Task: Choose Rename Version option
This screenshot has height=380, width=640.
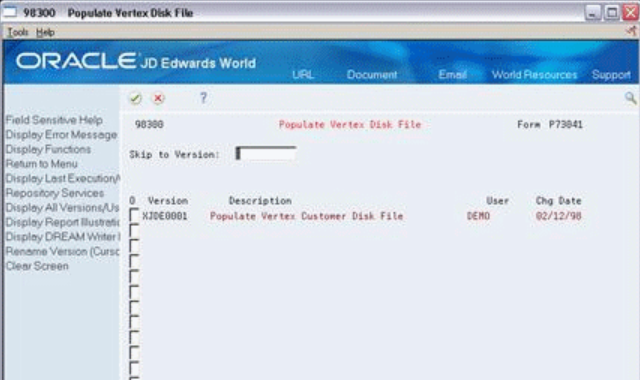Action: [x=62, y=251]
